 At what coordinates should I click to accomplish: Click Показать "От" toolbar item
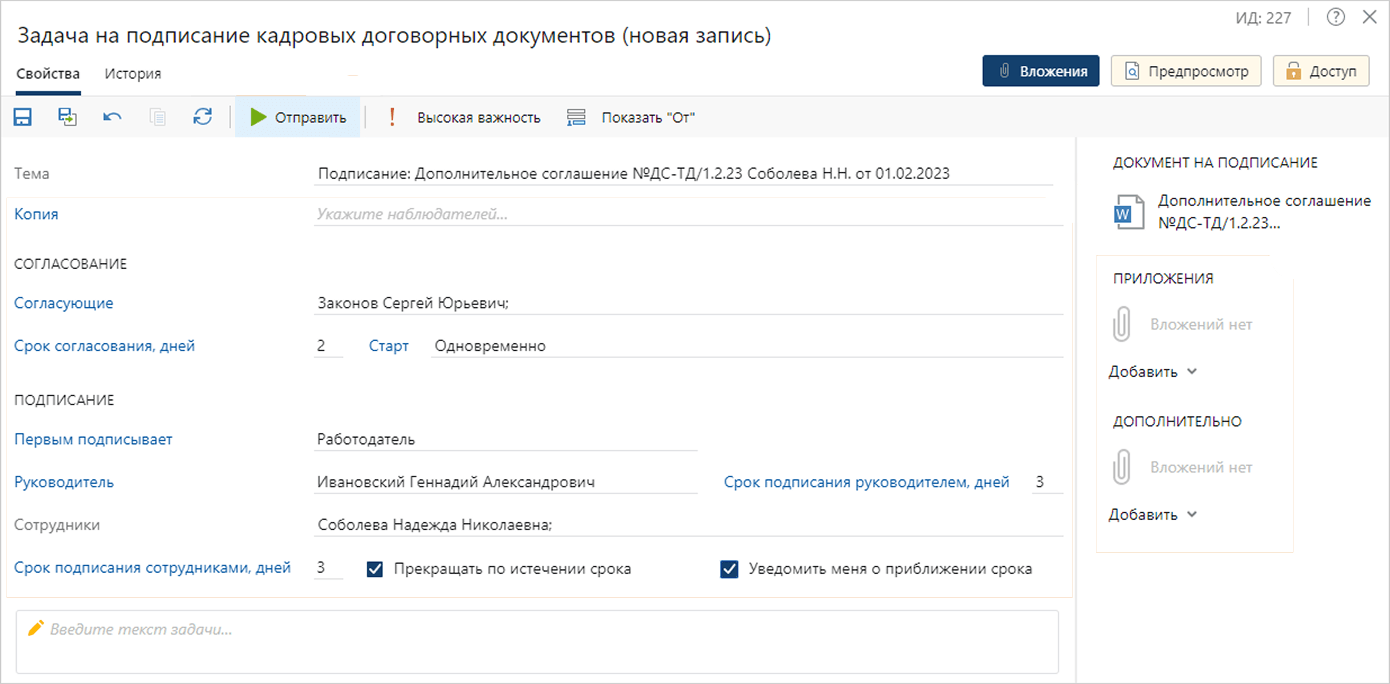coord(631,117)
